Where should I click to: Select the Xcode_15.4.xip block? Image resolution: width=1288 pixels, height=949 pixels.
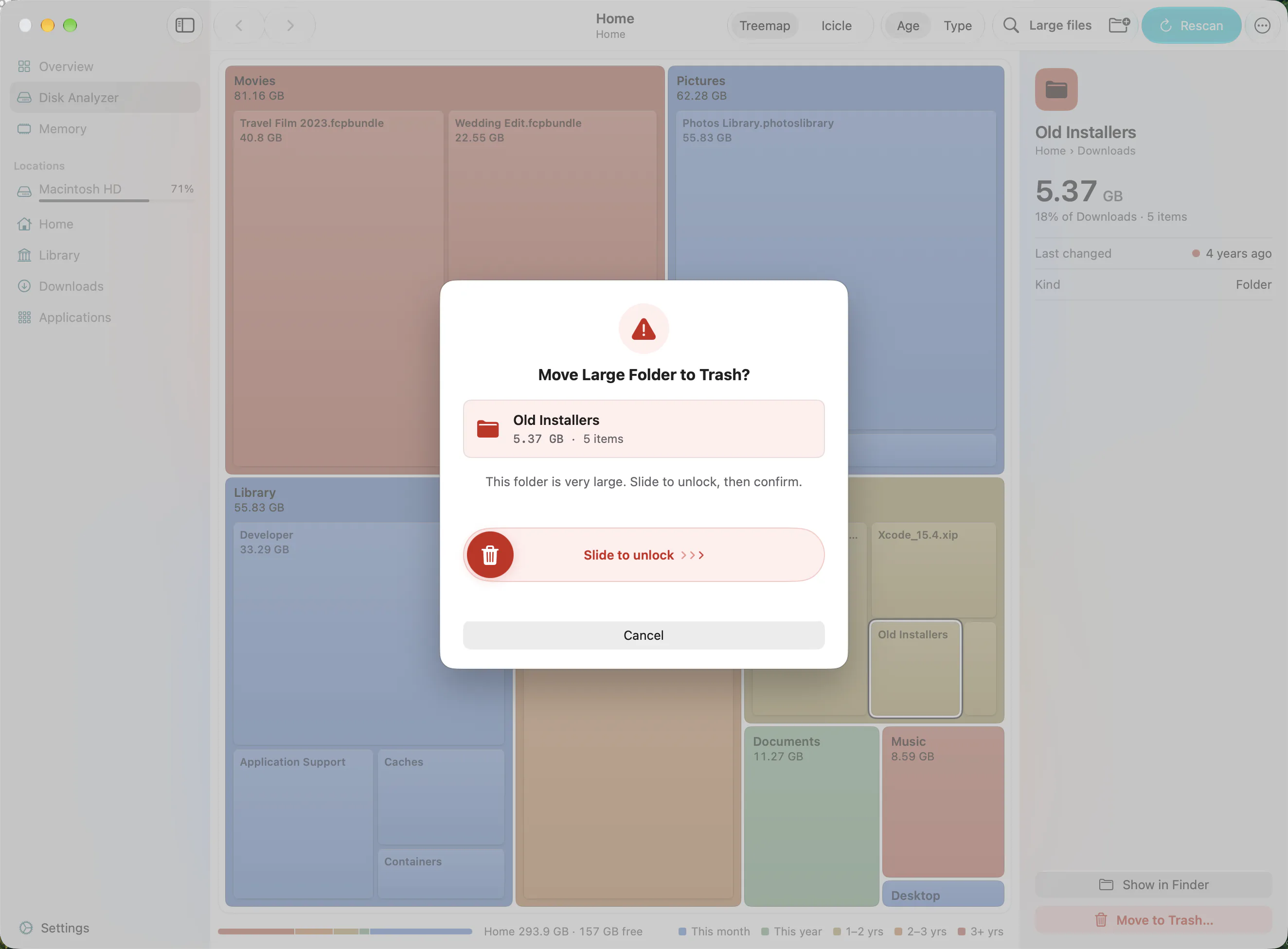click(x=933, y=570)
